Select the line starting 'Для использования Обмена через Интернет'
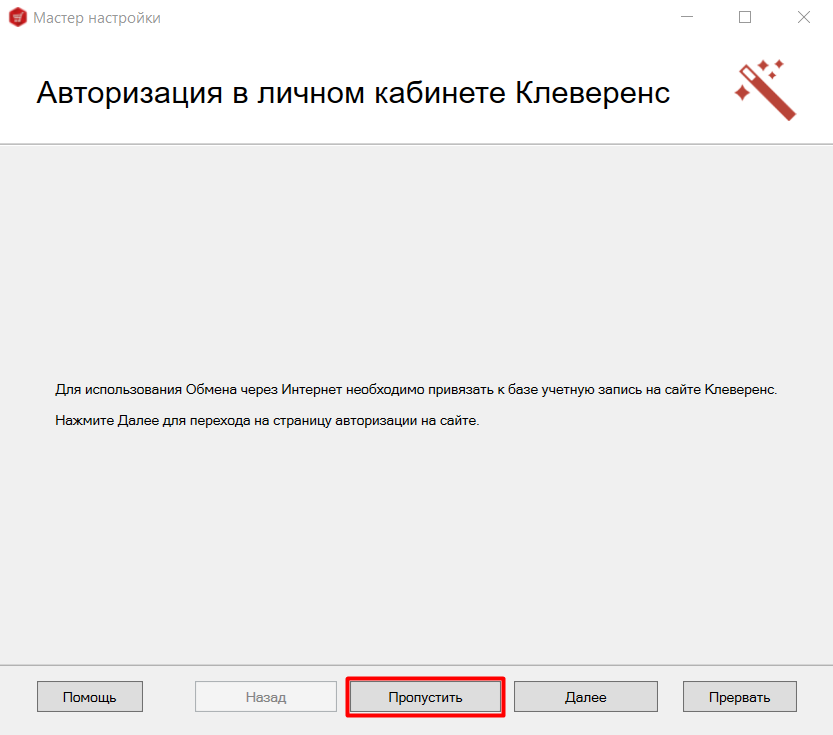This screenshot has height=735, width=833. tap(416, 390)
